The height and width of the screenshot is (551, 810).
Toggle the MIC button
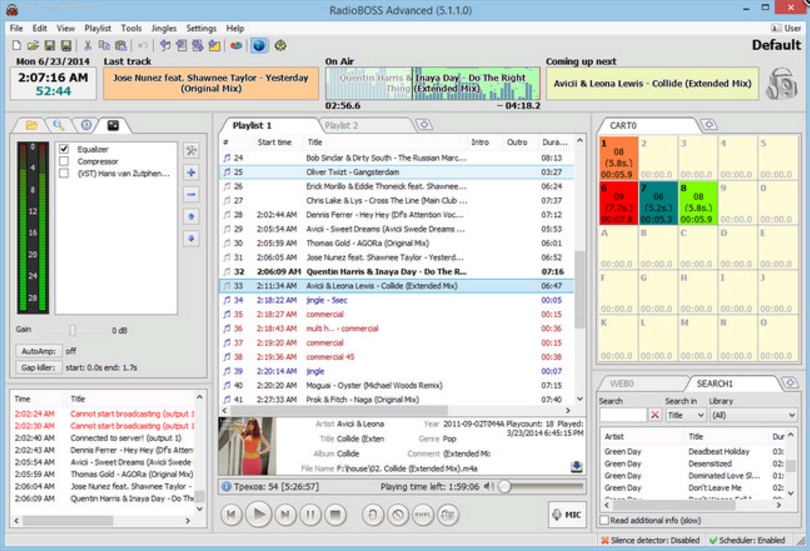coord(567,514)
